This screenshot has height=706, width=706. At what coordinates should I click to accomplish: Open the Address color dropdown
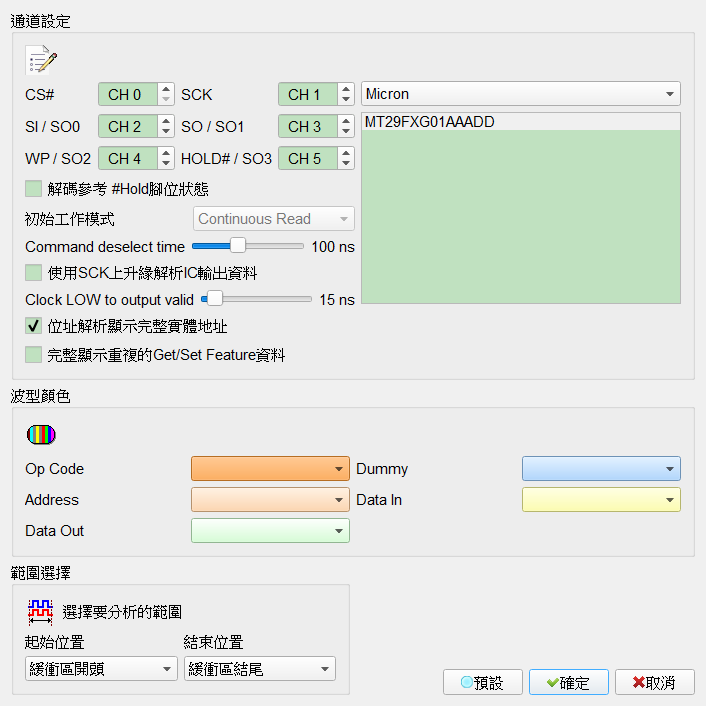[x=270, y=500]
